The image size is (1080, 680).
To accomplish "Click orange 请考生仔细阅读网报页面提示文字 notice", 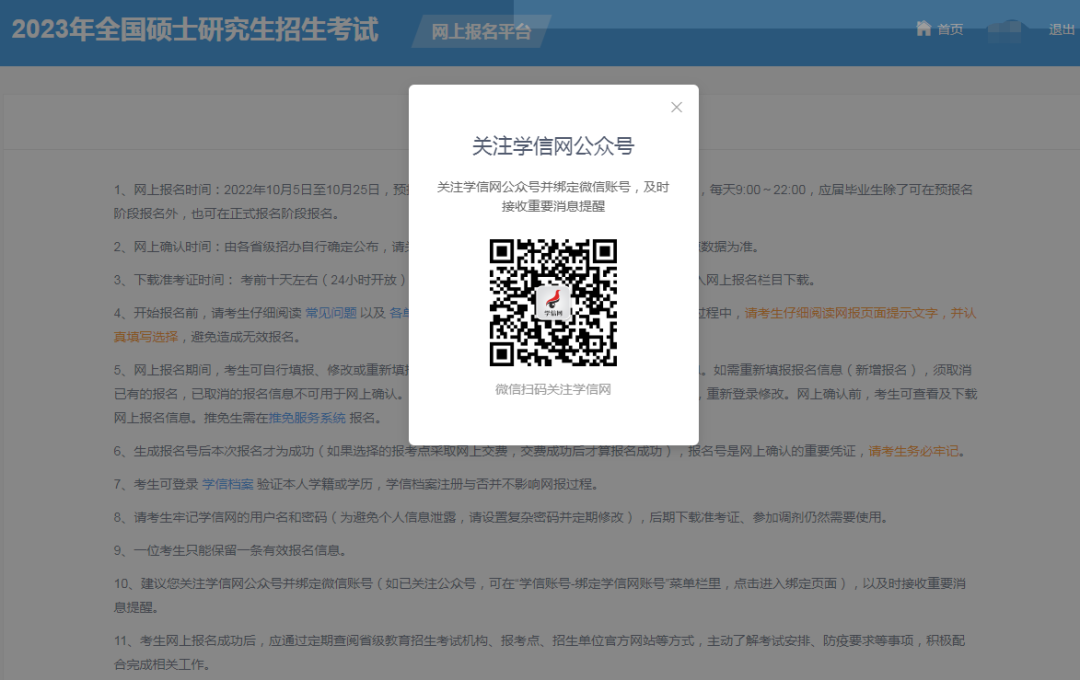I will (841, 313).
